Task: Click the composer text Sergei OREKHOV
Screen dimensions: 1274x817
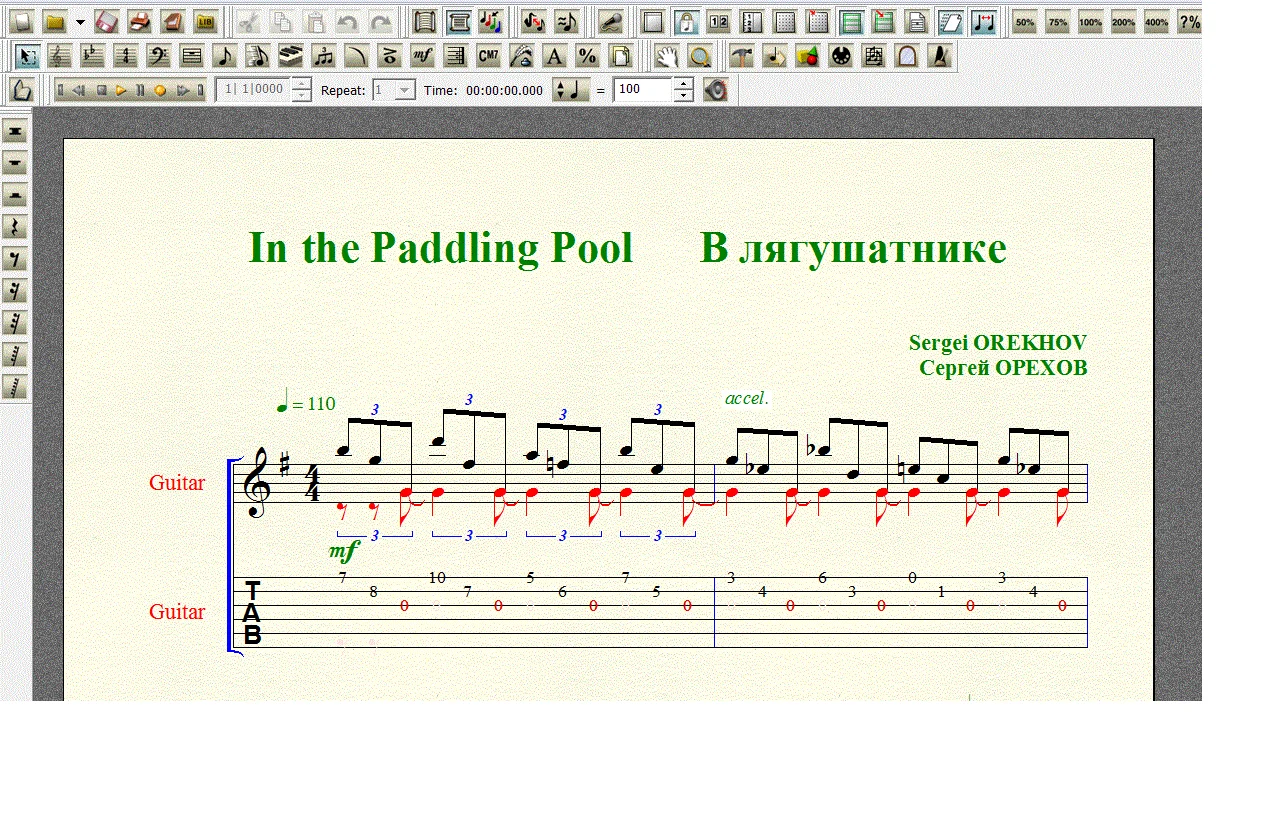Action: coord(998,343)
